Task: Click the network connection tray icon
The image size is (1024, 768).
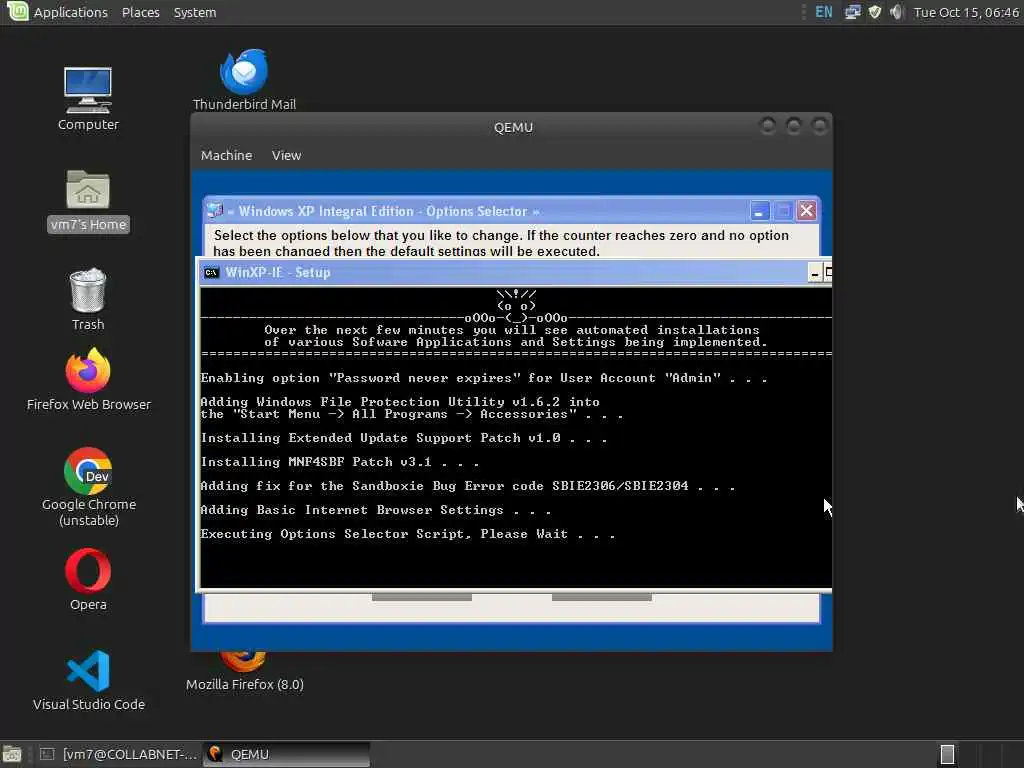Action: tap(852, 12)
